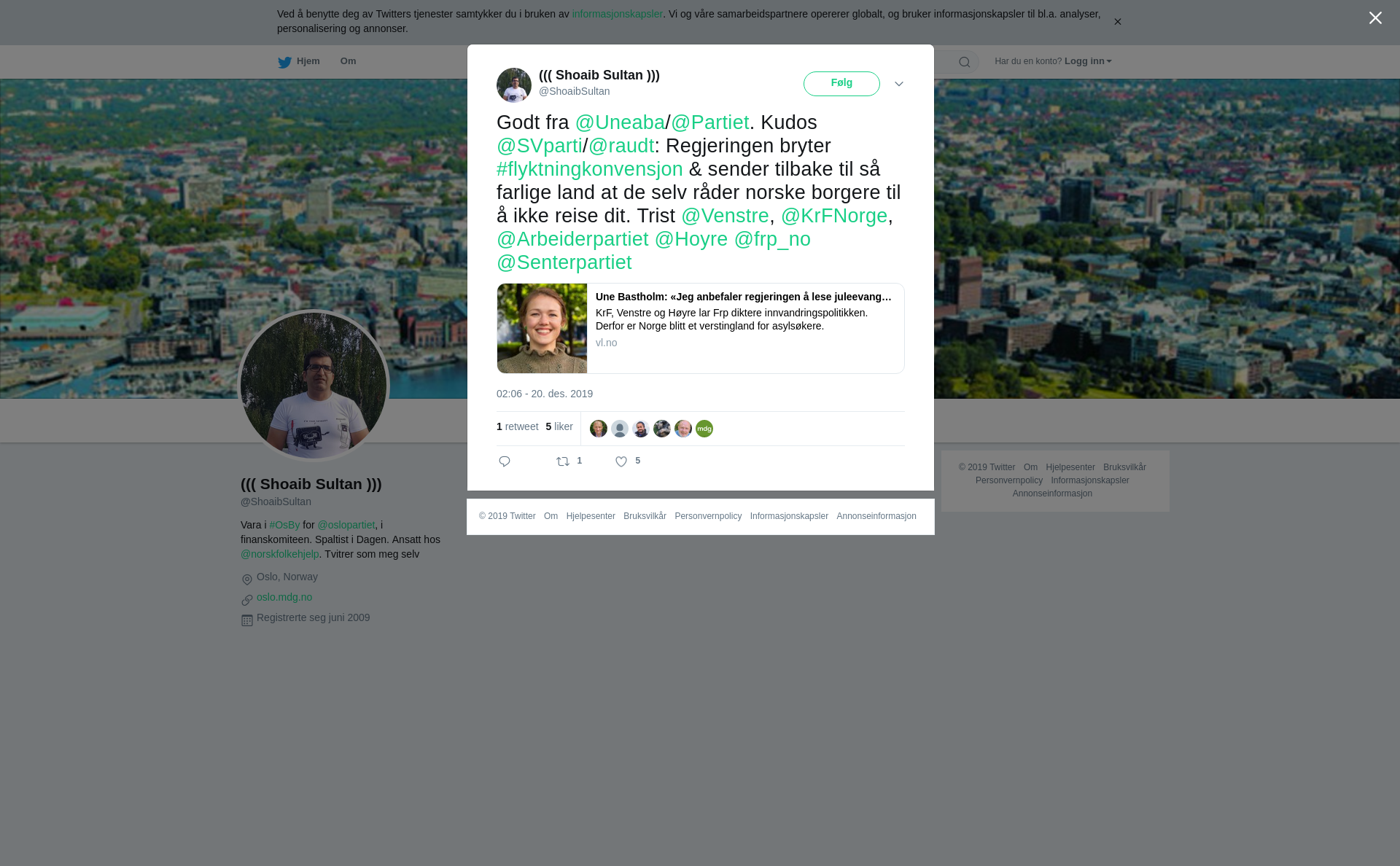Open Shoaib Sultan's avatar in tweet header

pyautogui.click(x=514, y=85)
